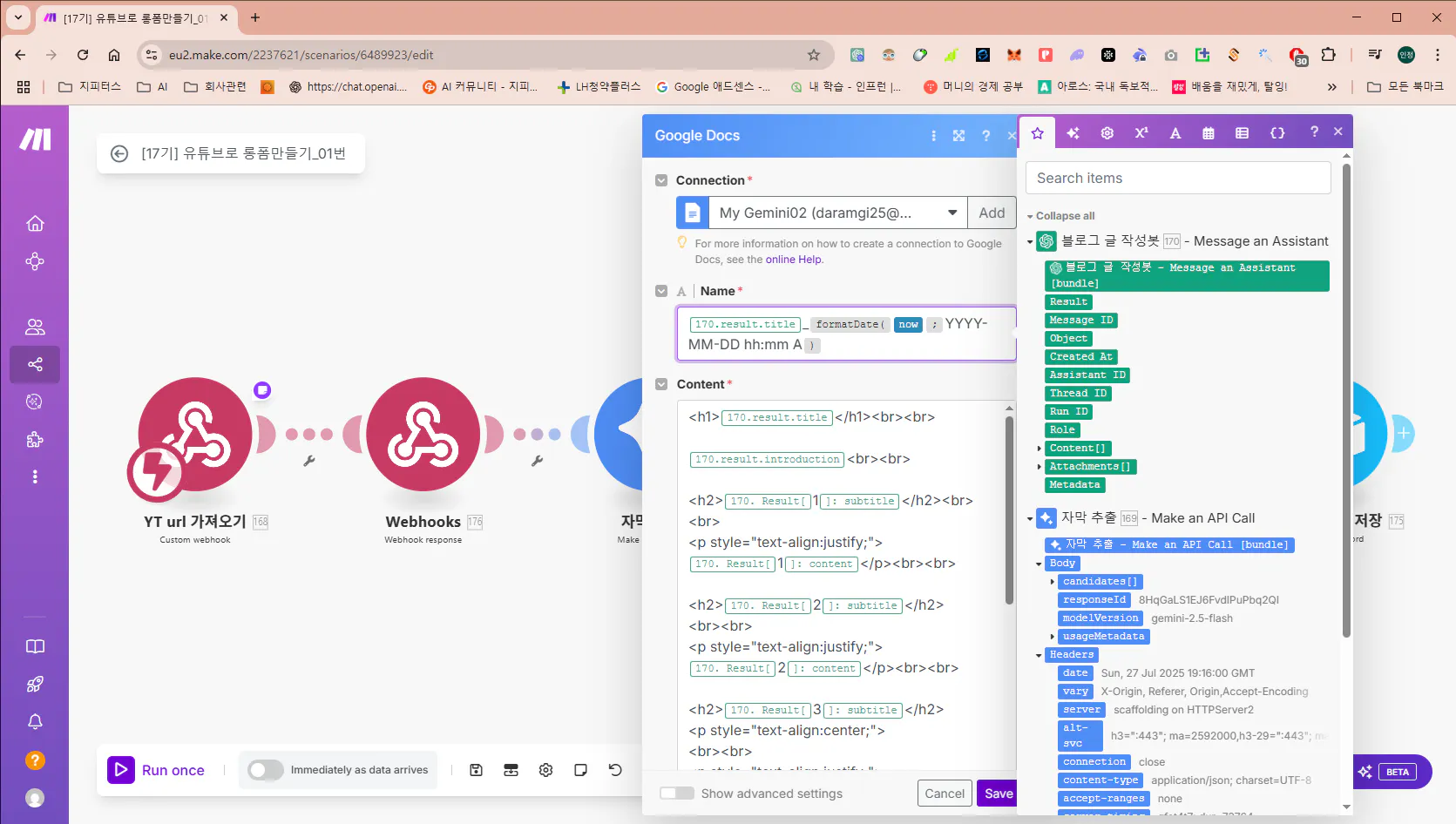The height and width of the screenshot is (824, 1456).
Task: Switch to the x¹ math functions tab
Action: click(1141, 133)
